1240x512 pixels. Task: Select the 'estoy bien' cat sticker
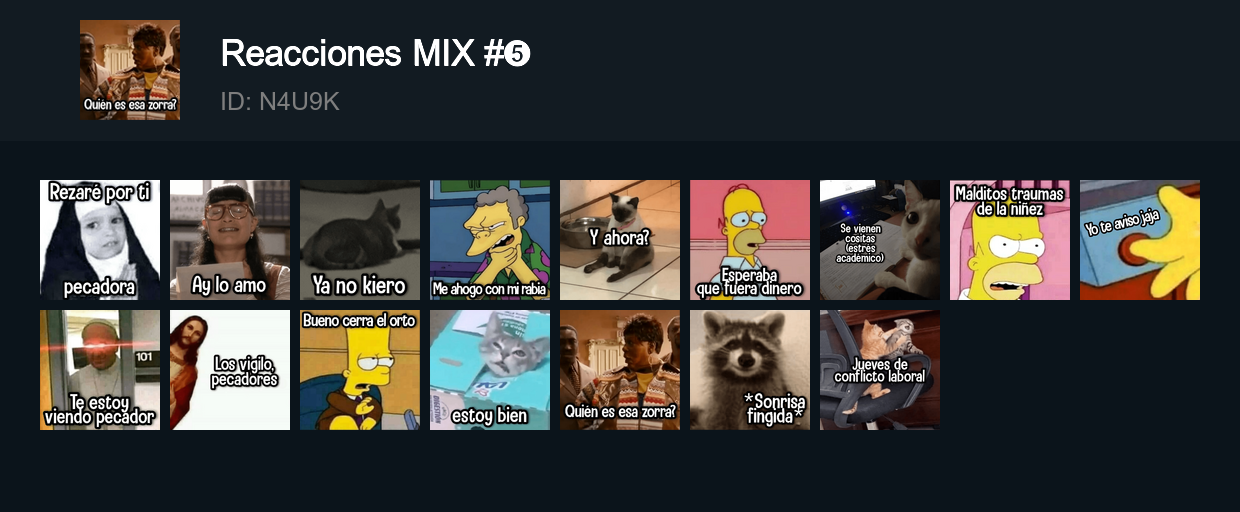(490, 370)
